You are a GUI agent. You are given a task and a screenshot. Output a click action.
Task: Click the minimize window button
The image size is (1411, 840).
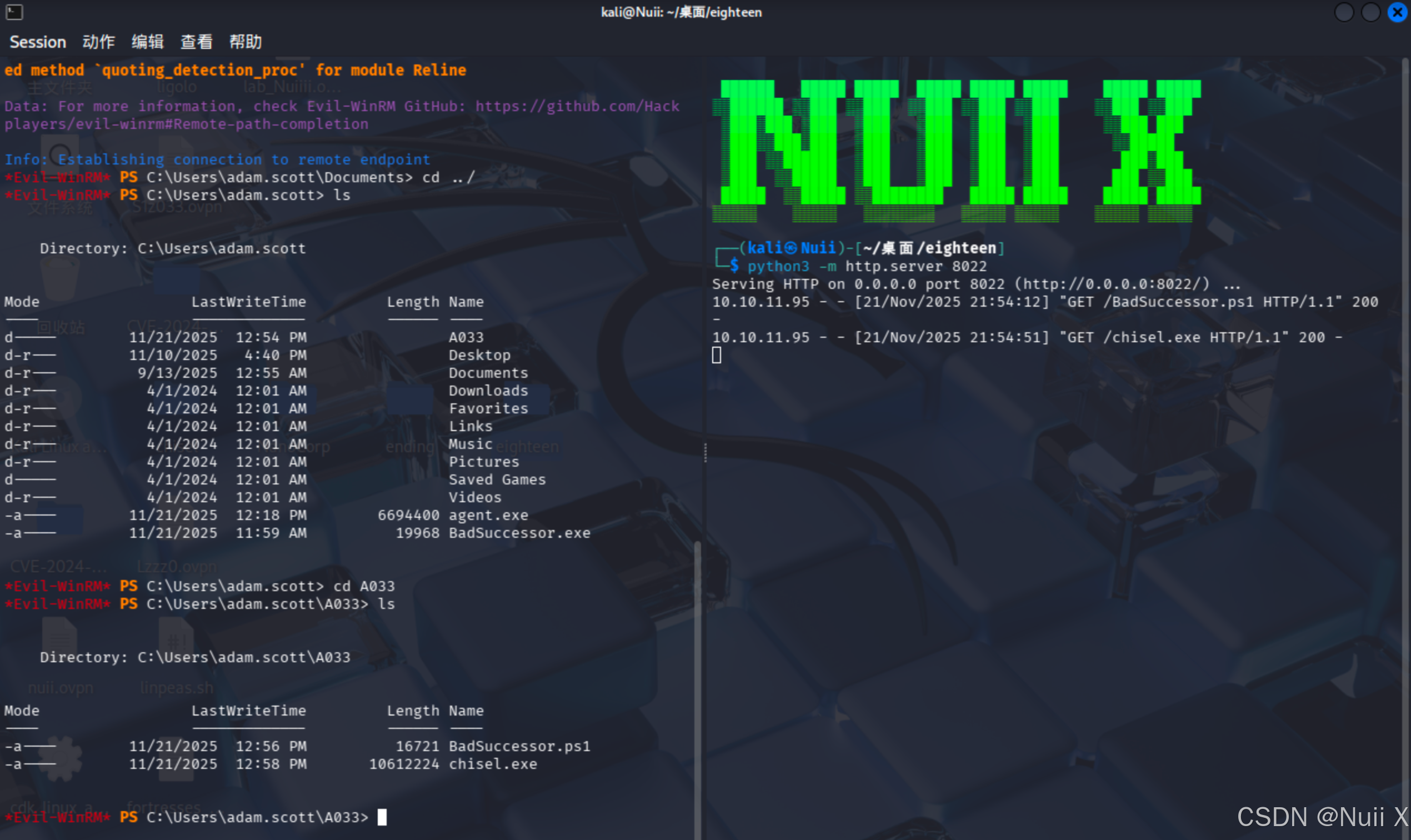(1344, 12)
